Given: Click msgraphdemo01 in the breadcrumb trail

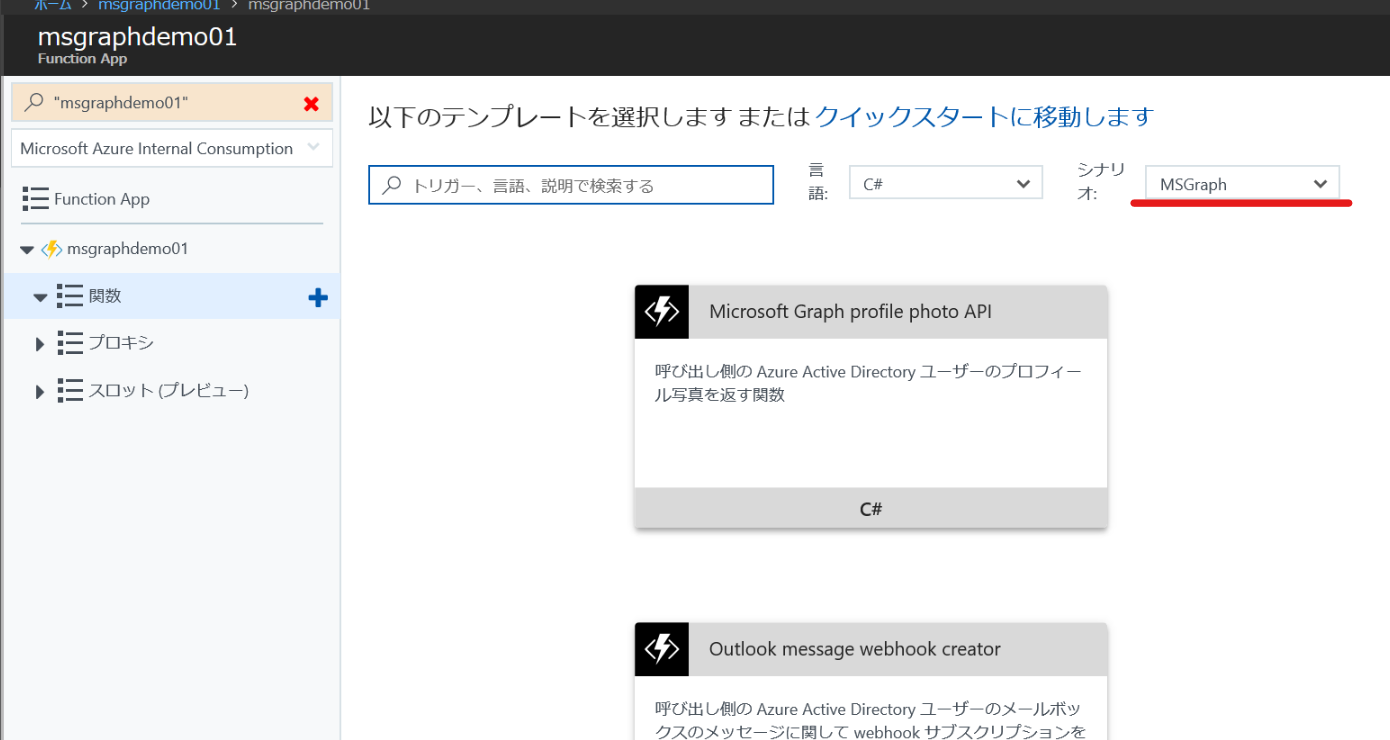Looking at the screenshot, I should click(x=159, y=4).
